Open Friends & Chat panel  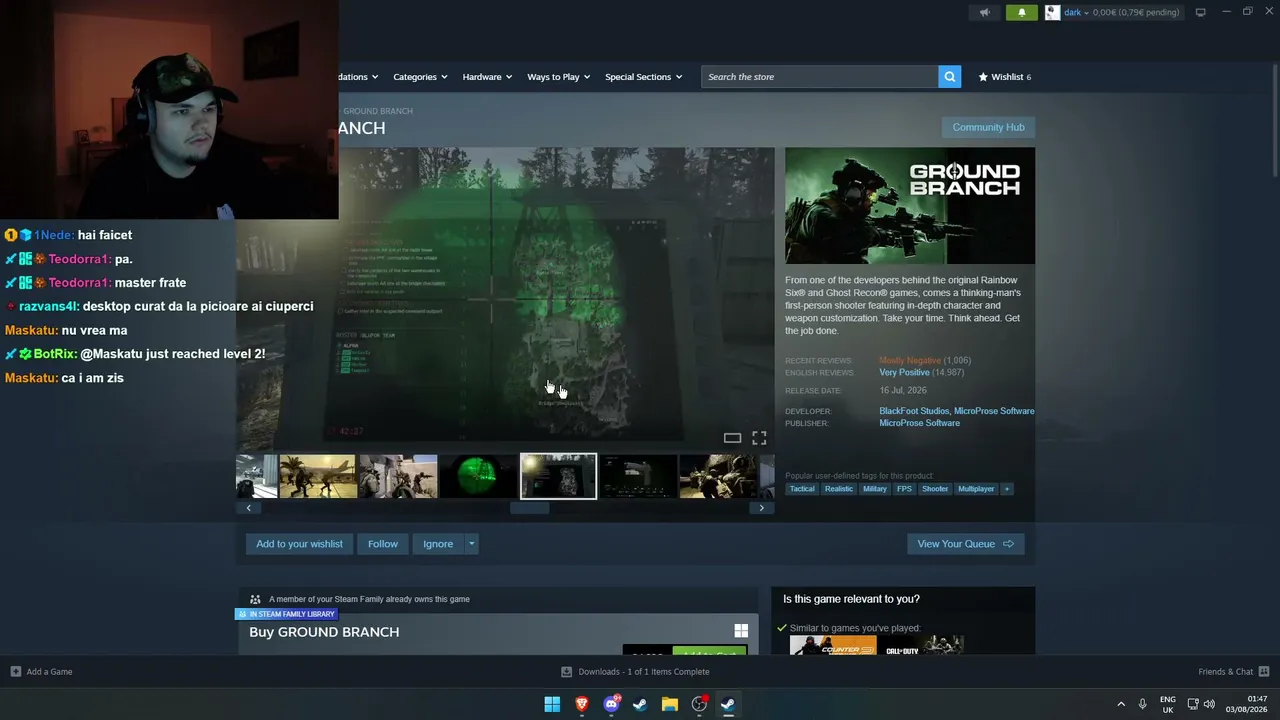pyautogui.click(x=1234, y=672)
